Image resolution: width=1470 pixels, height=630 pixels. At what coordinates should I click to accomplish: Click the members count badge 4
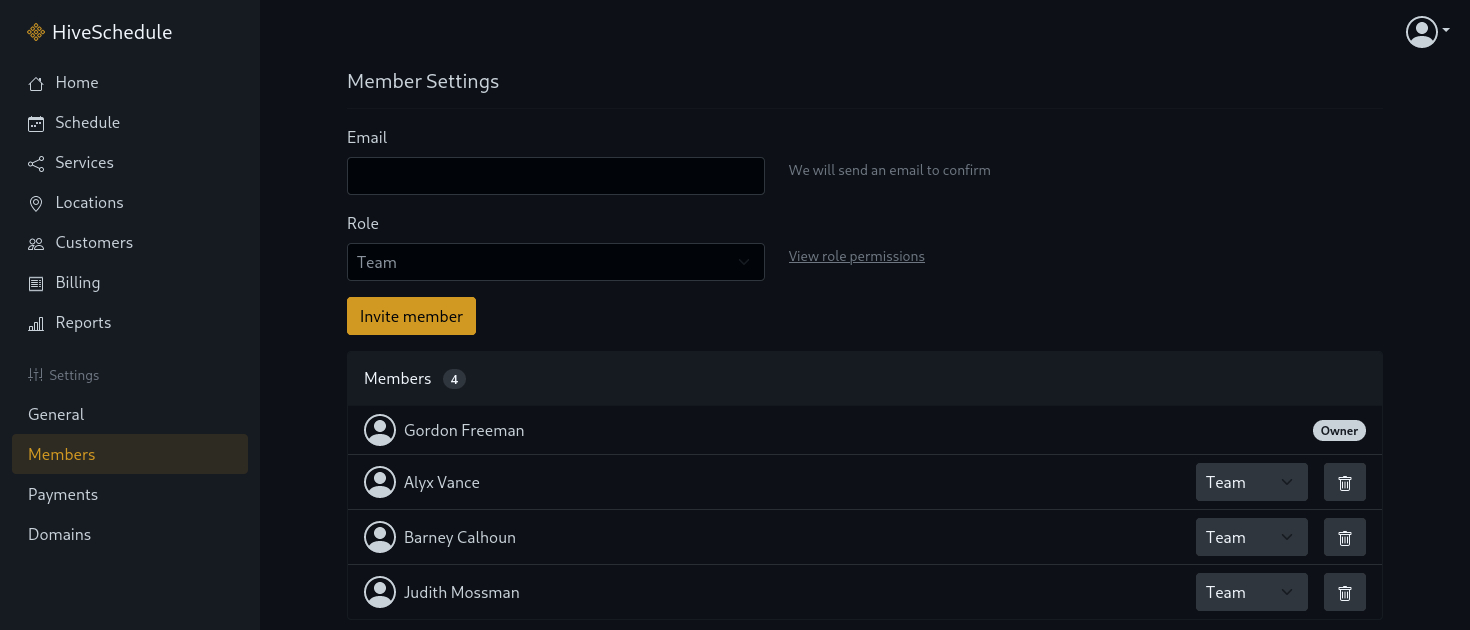point(454,379)
